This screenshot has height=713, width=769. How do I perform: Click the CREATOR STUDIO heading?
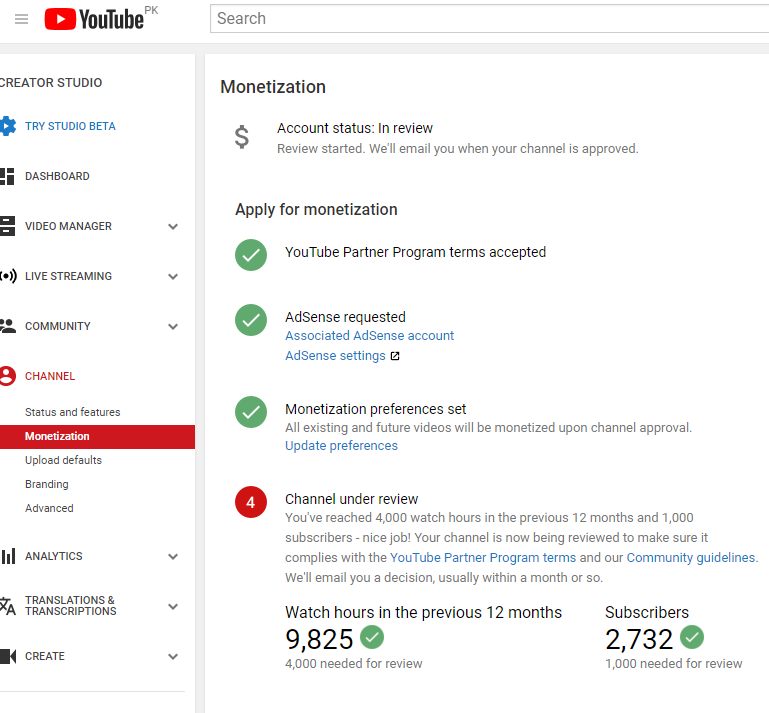click(x=51, y=82)
